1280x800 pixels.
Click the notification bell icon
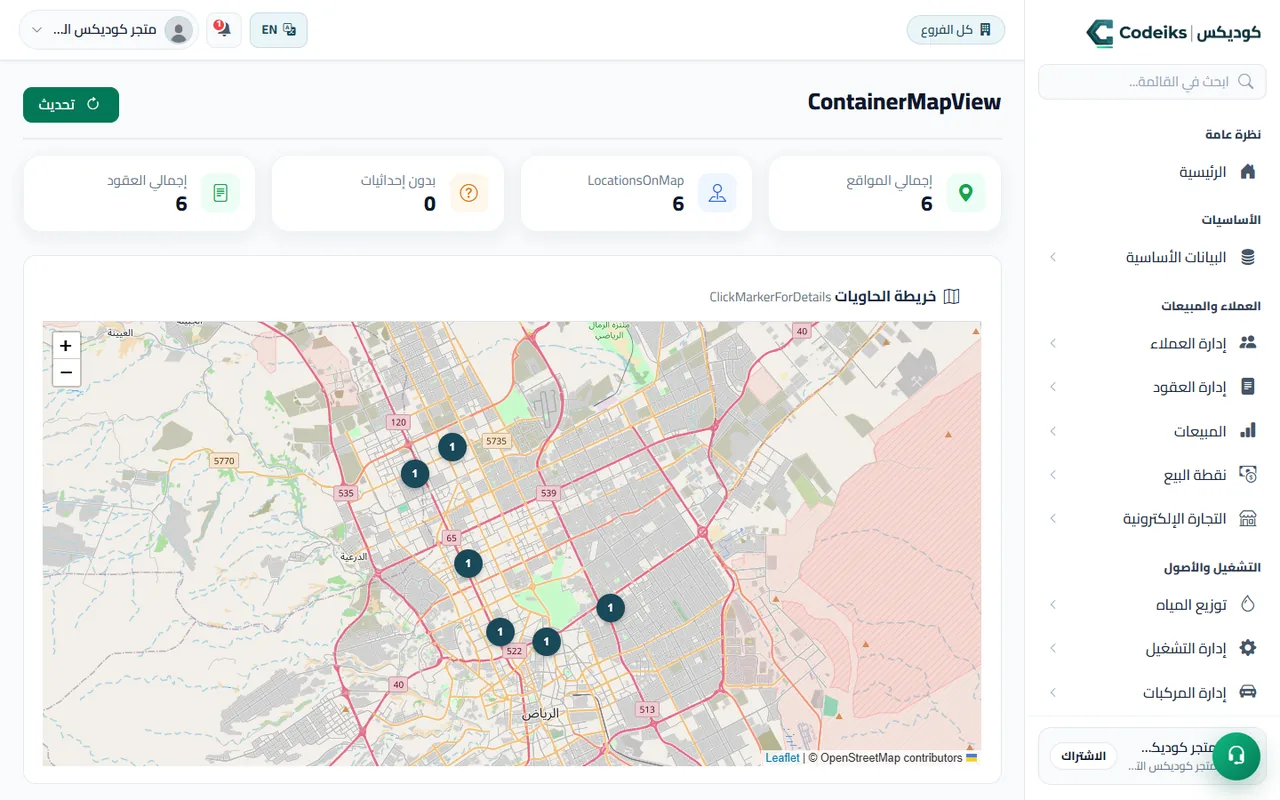224,30
